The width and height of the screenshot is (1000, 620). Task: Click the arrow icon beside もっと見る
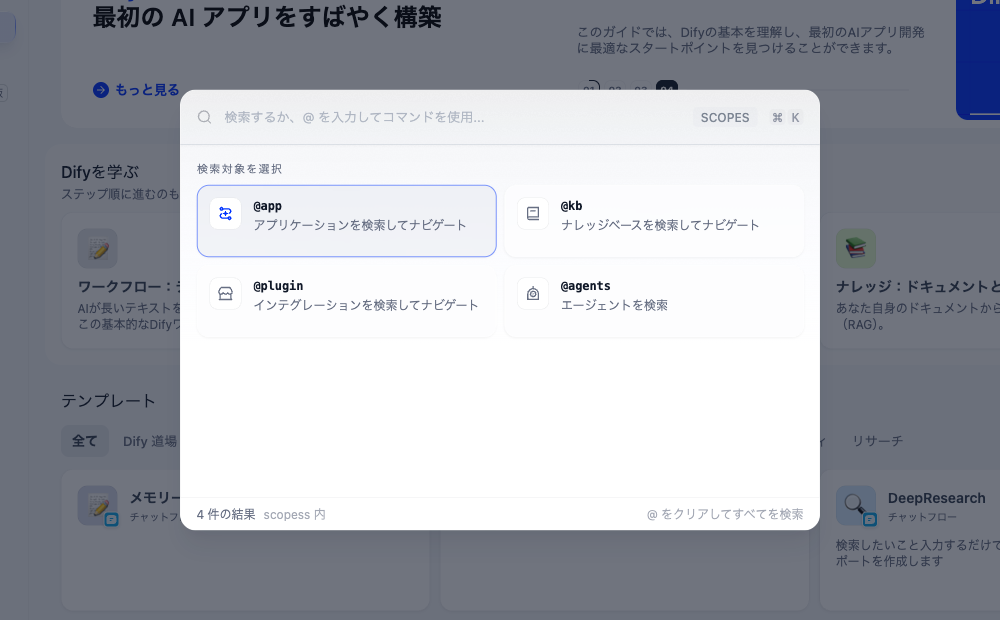click(101, 90)
